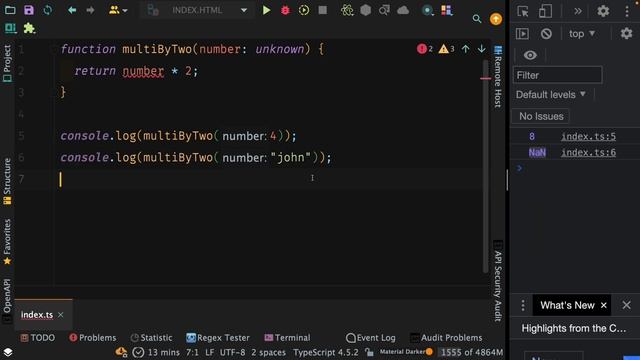
Task: Open project folder icon in toolbar
Action: coord(10,10)
